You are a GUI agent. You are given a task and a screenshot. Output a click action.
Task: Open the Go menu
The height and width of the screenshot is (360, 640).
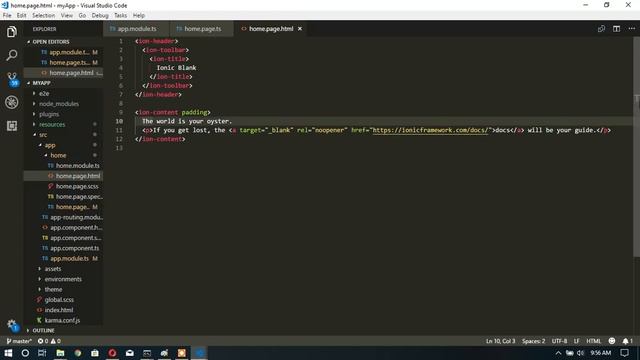[82, 16]
